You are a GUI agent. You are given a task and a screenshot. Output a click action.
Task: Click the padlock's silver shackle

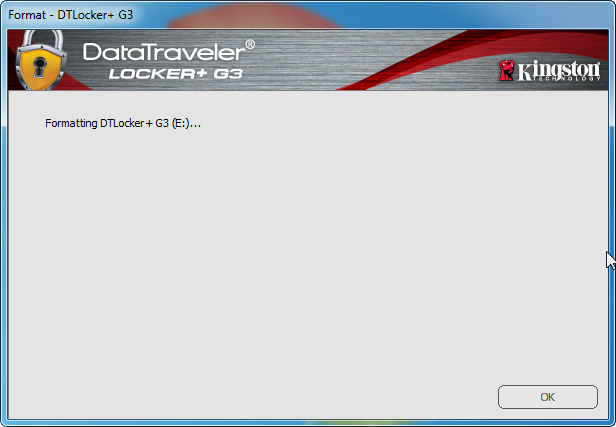pos(42,40)
